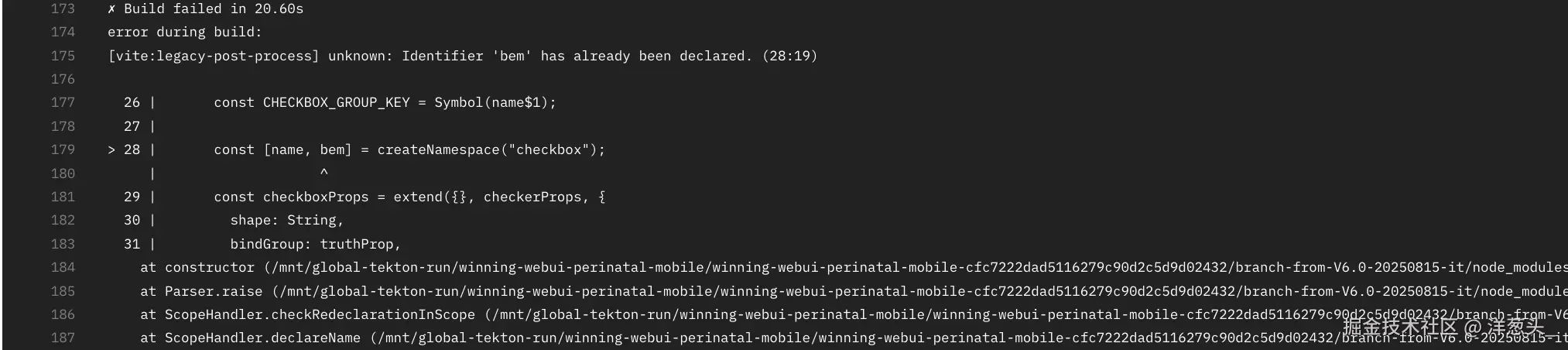Click the "Build failed in 20.60s" message
Image resolution: width=1568 pixels, height=350 pixels.
(206, 9)
